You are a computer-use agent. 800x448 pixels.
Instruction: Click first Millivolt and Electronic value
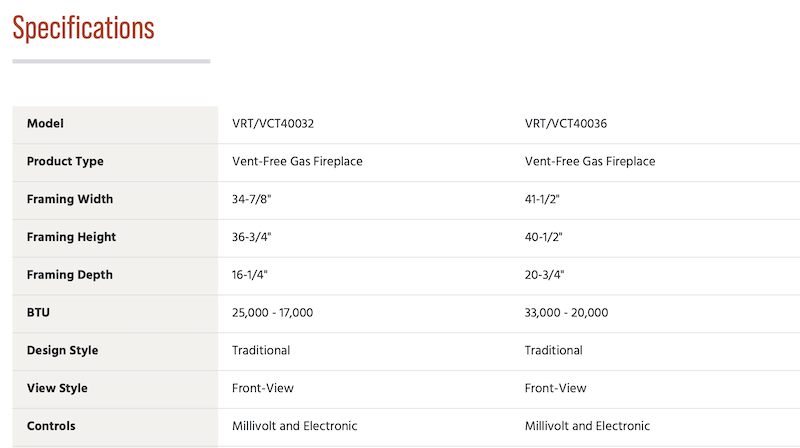tap(294, 426)
